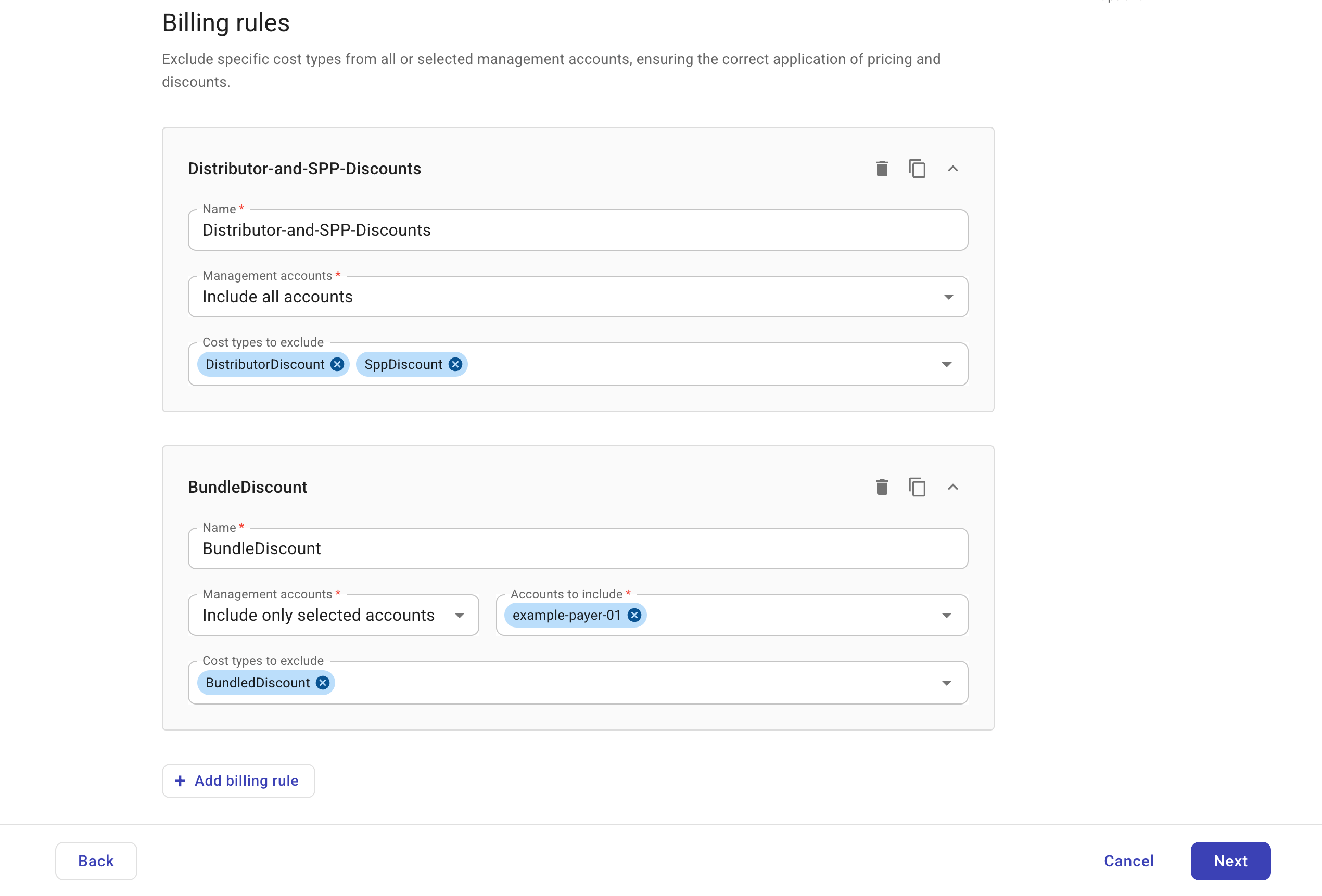Click the Back button

point(96,861)
